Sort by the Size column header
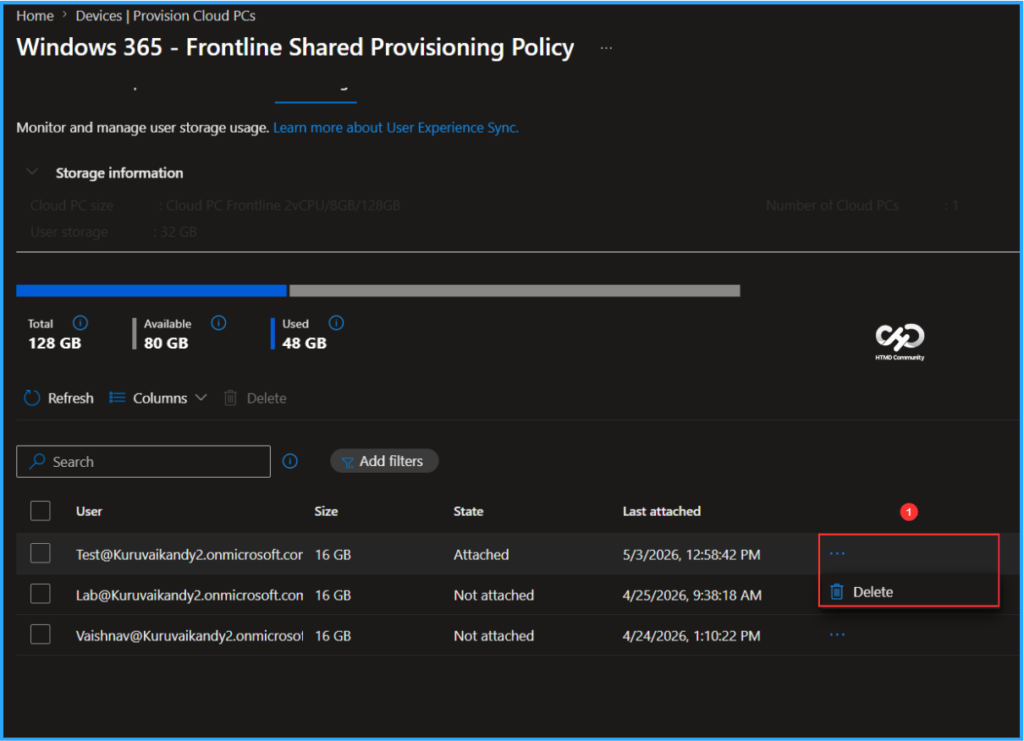 click(326, 511)
